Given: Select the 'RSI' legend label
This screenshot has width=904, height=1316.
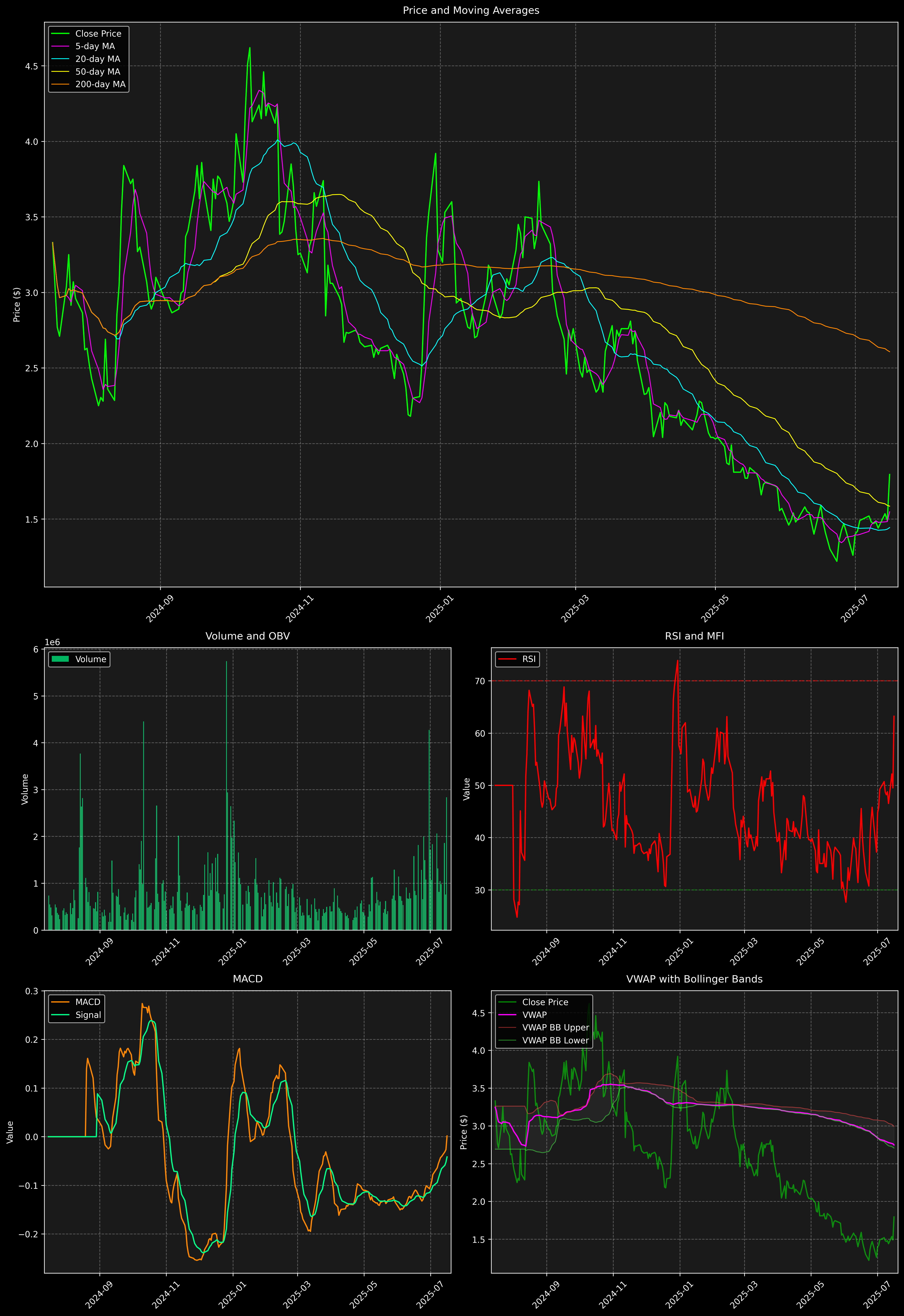Looking at the screenshot, I should click(x=529, y=659).
